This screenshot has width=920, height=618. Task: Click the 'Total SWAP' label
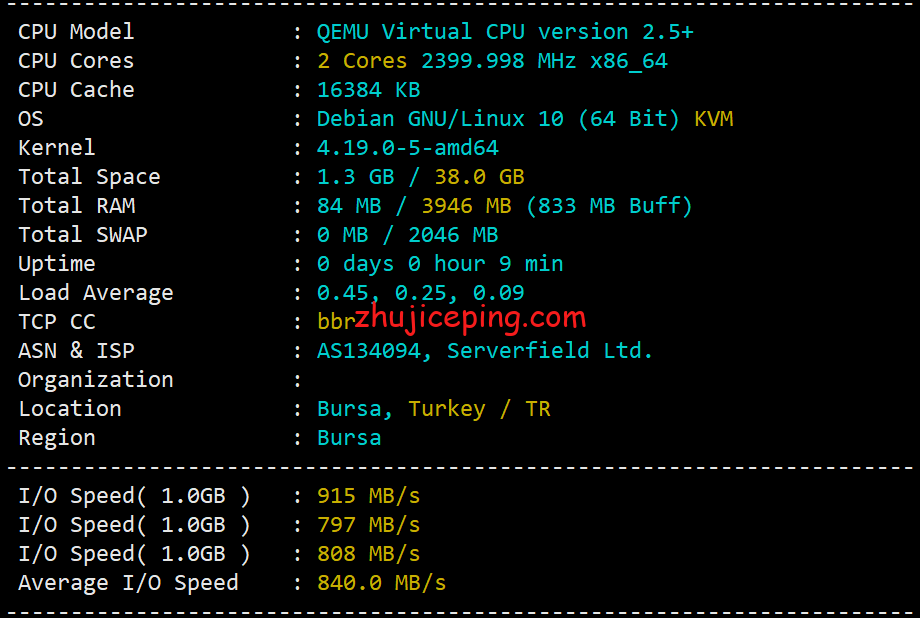[83, 235]
